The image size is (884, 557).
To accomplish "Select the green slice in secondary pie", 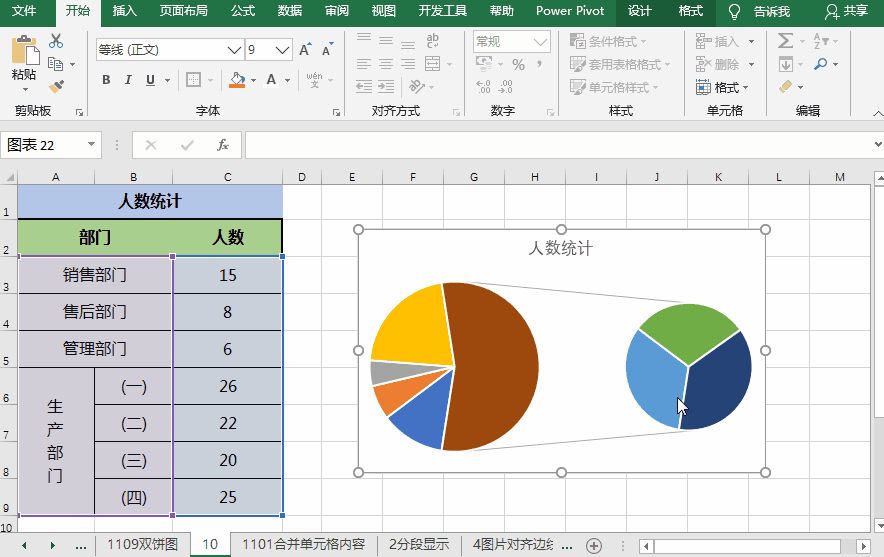I will [687, 325].
